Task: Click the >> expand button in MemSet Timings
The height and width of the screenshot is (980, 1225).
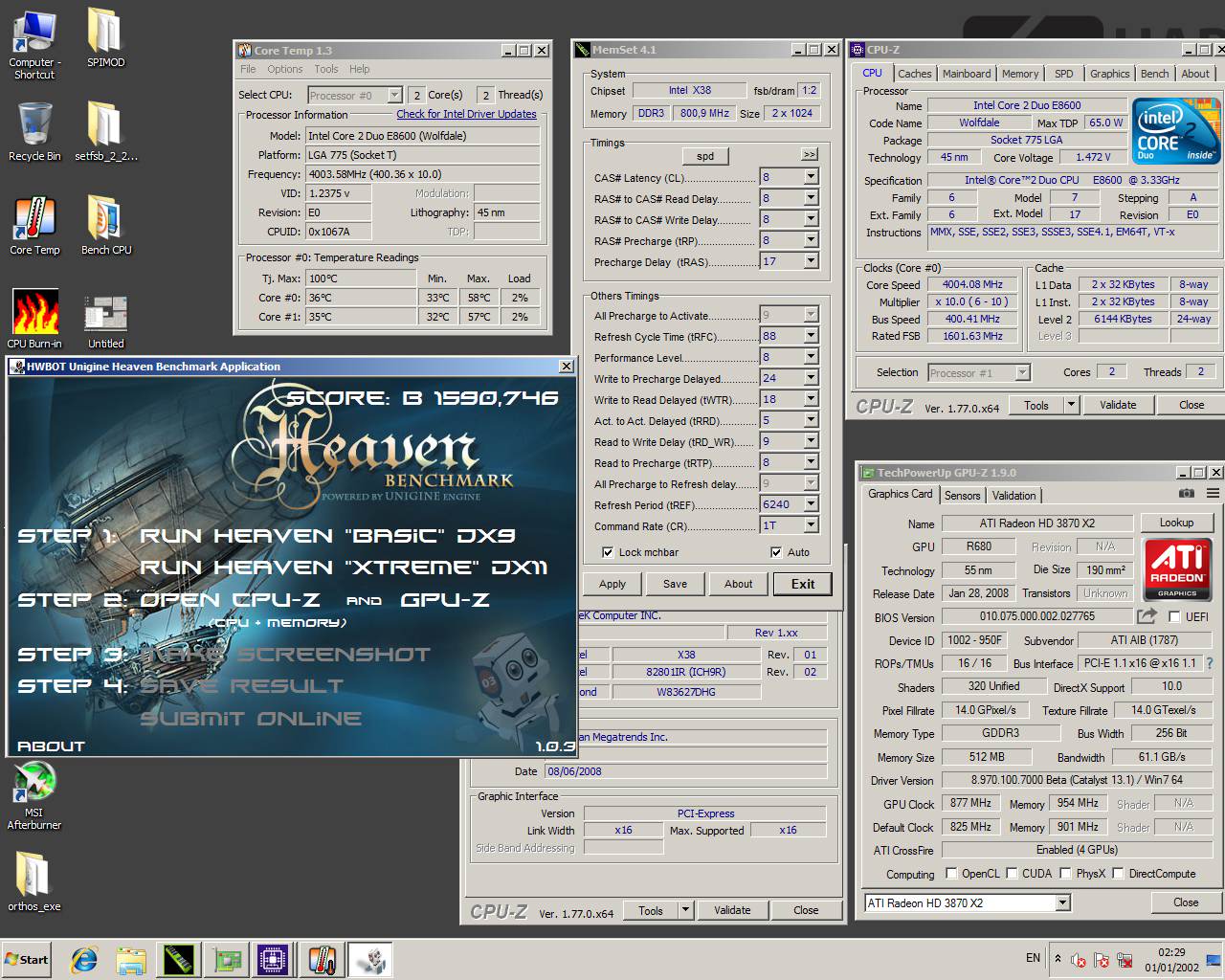Action: point(810,154)
